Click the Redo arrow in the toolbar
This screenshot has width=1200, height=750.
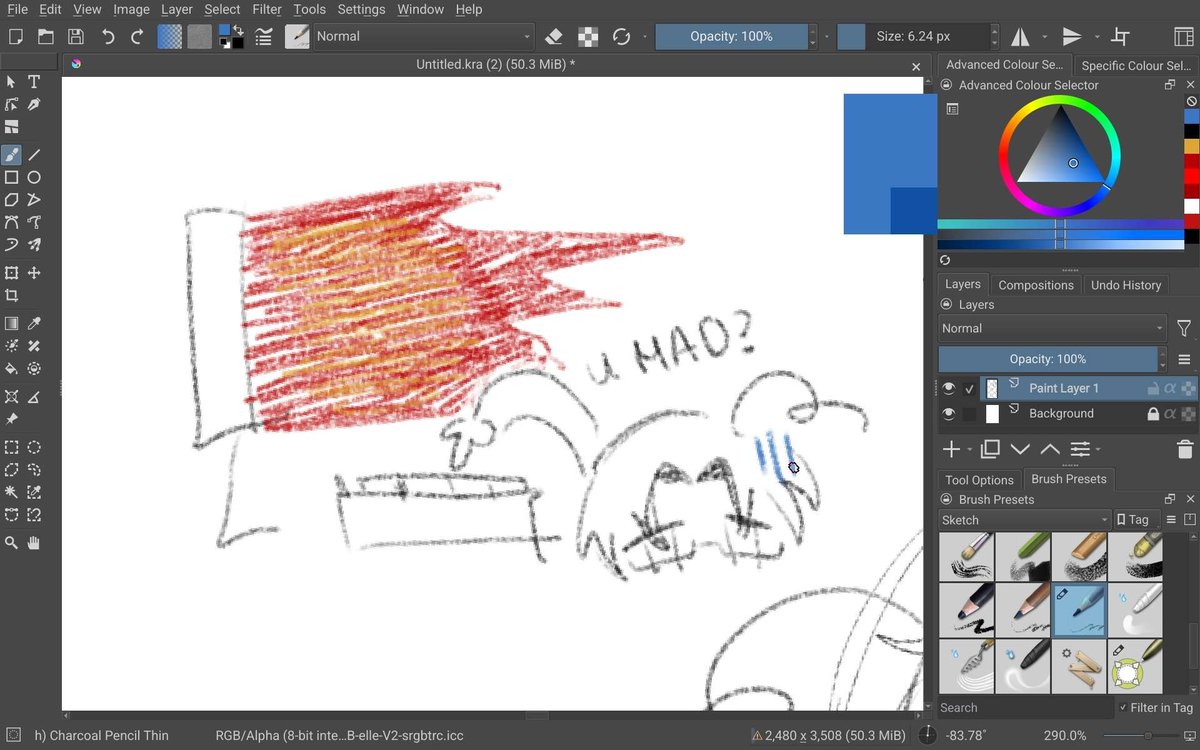point(137,37)
